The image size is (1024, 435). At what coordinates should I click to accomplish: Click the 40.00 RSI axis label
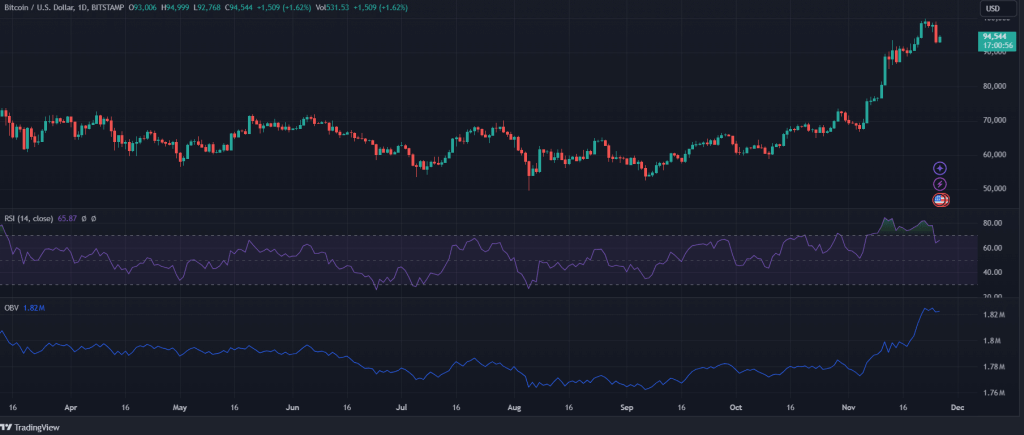pyautogui.click(x=992, y=272)
